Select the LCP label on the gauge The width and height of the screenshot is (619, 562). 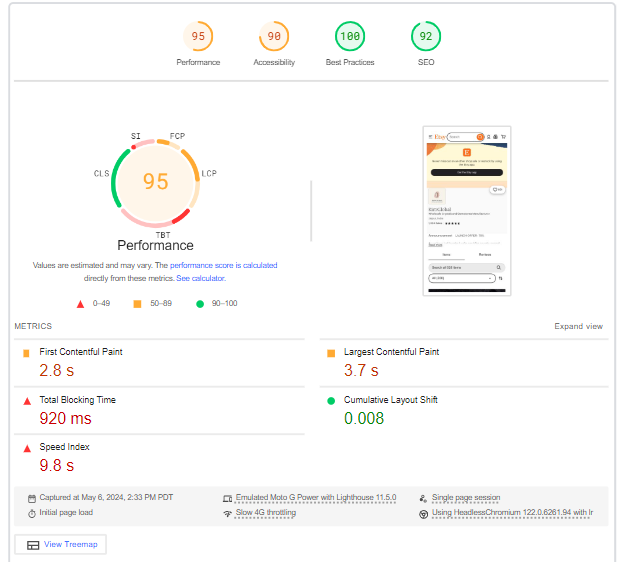209,174
